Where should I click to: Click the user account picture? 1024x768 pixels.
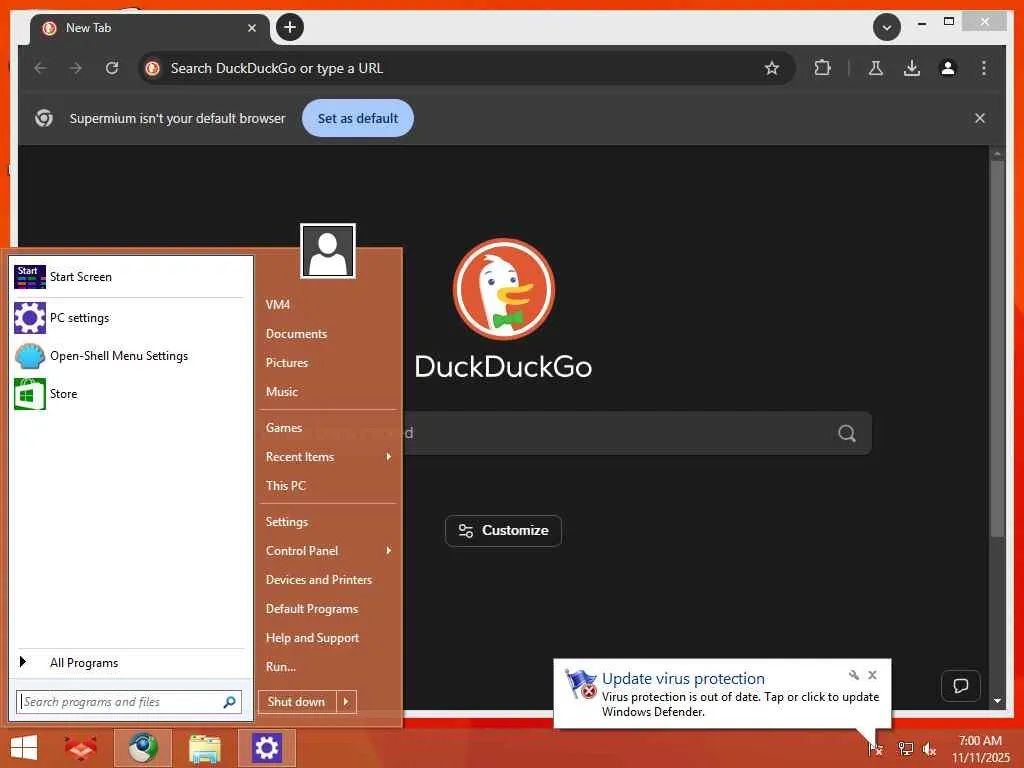coord(328,251)
